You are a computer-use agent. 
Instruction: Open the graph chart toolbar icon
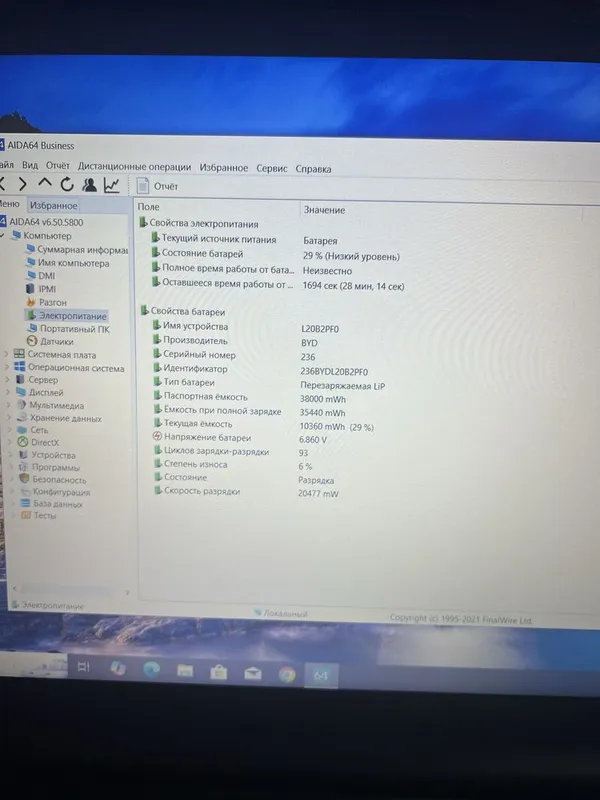point(112,185)
